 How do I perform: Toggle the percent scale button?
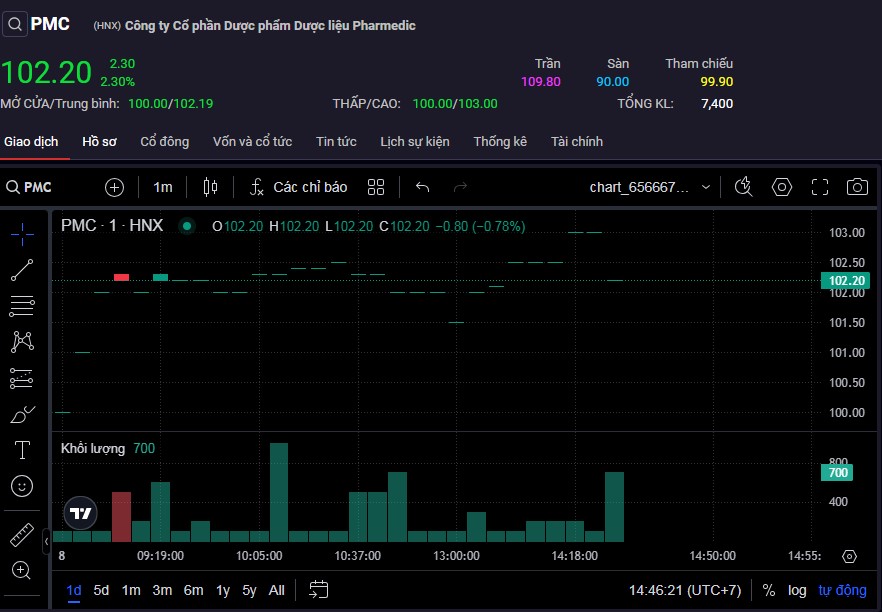[x=768, y=590]
